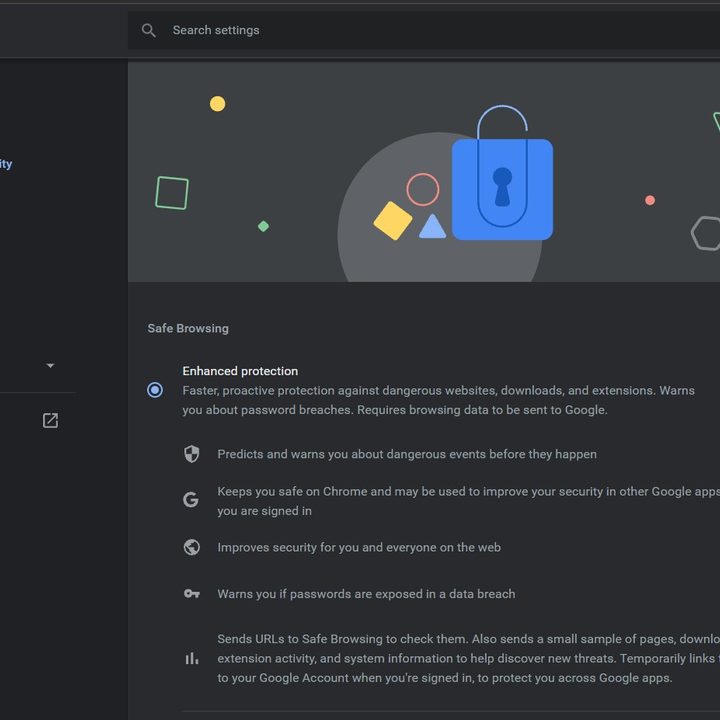Click the shield icon beside Predicts and warns
This screenshot has height=720, width=720.
pyautogui.click(x=191, y=454)
